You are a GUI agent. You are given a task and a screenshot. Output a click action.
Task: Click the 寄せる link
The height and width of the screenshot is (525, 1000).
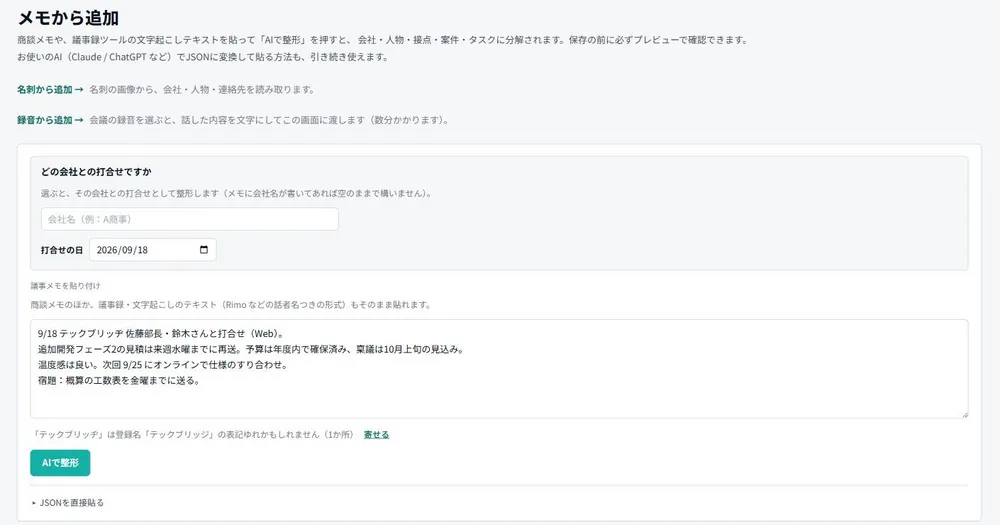[376, 434]
